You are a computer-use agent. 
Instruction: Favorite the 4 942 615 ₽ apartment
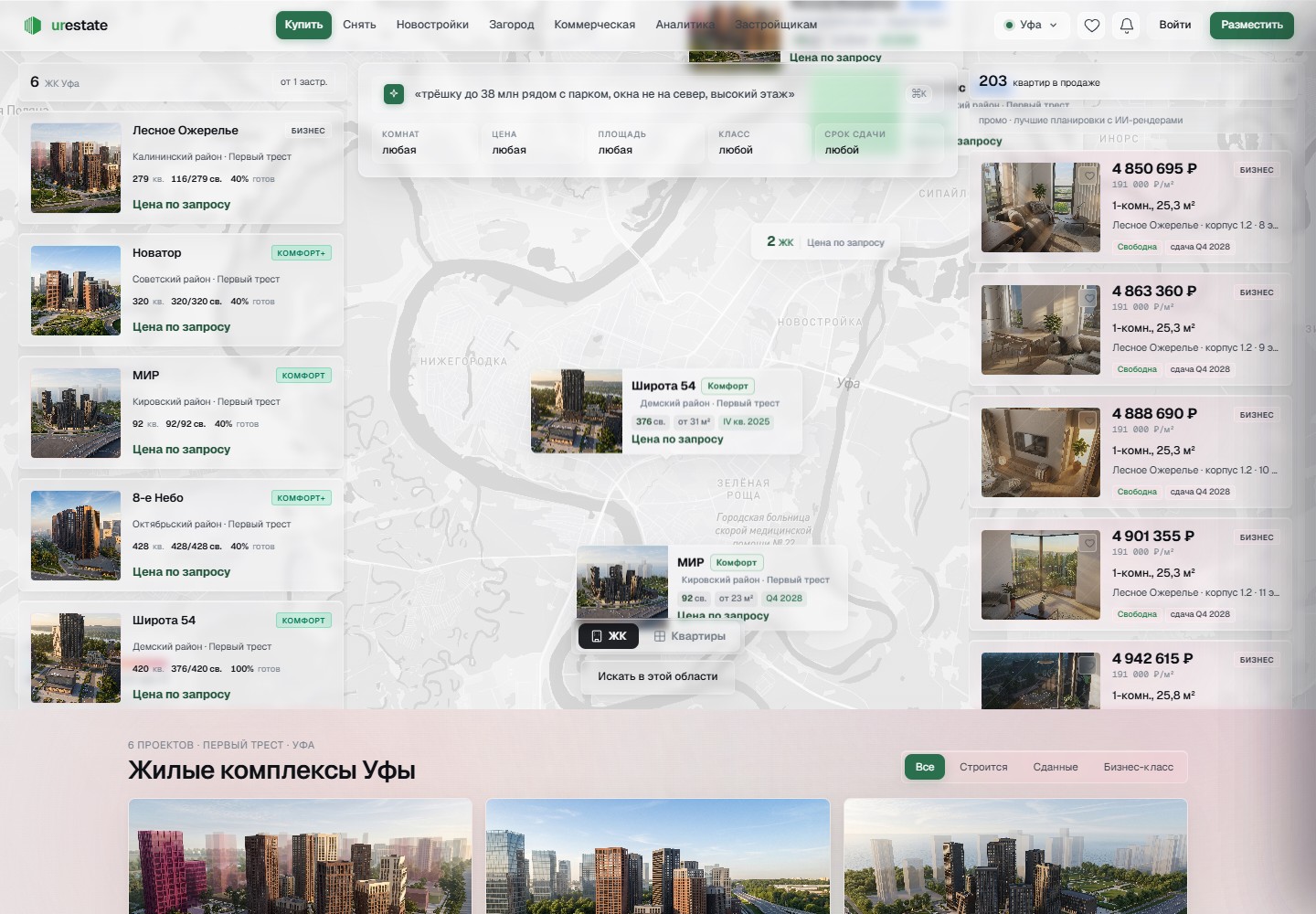(x=1088, y=665)
